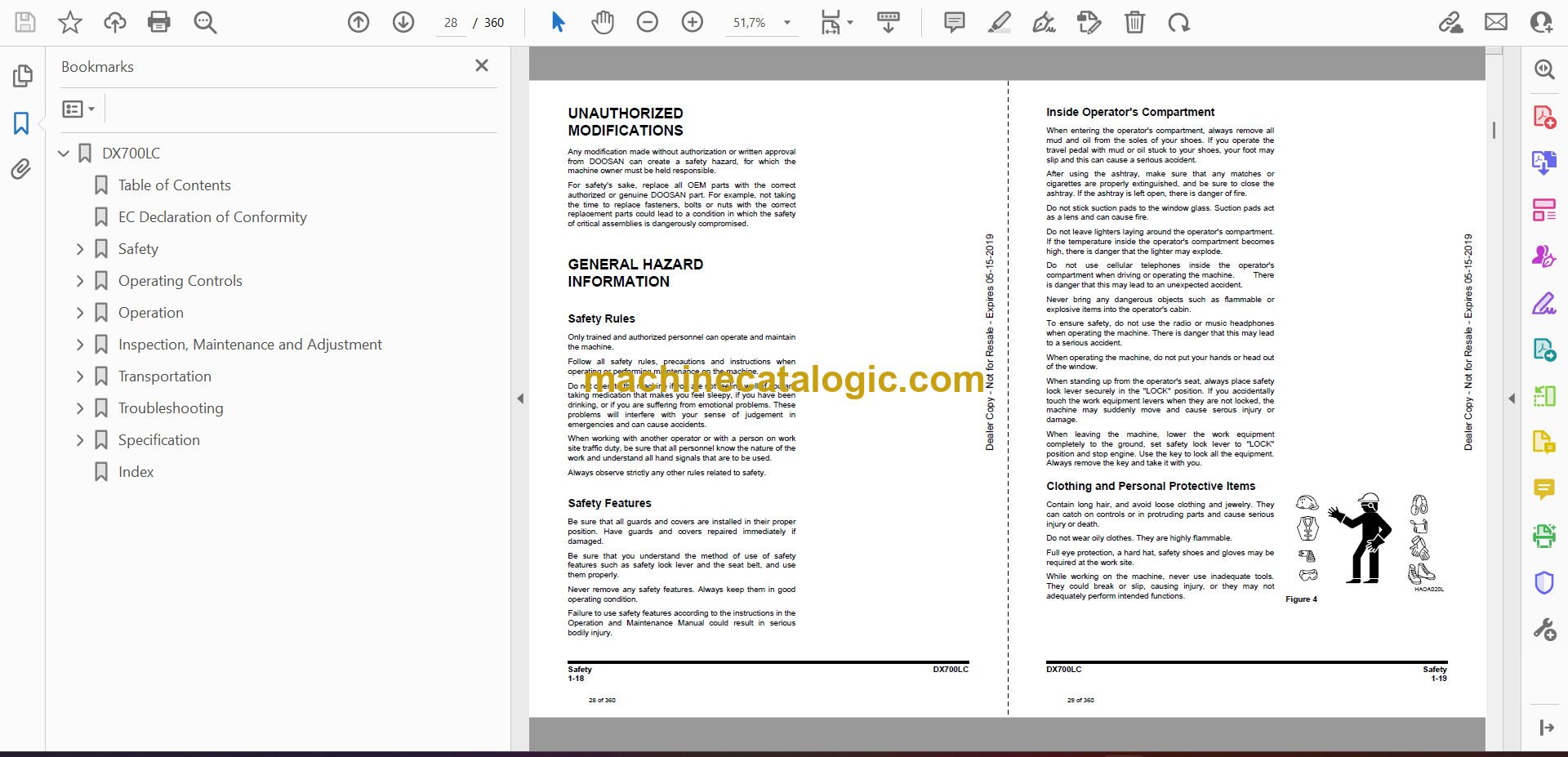1568x757 pixels.
Task: Open the Compress PDF tool
Action: pyautogui.click(x=1543, y=396)
